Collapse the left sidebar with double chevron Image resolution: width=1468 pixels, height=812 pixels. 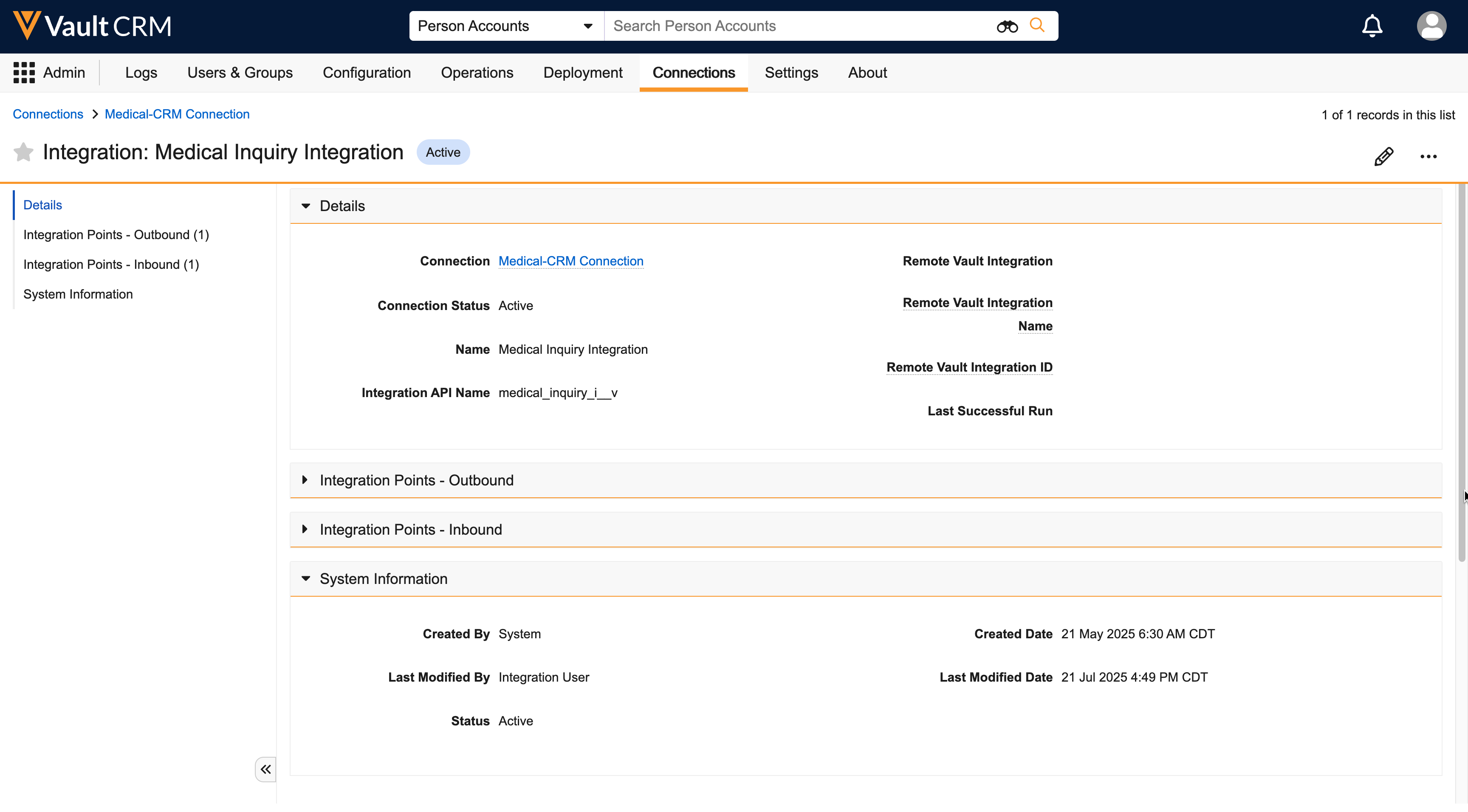click(265, 769)
